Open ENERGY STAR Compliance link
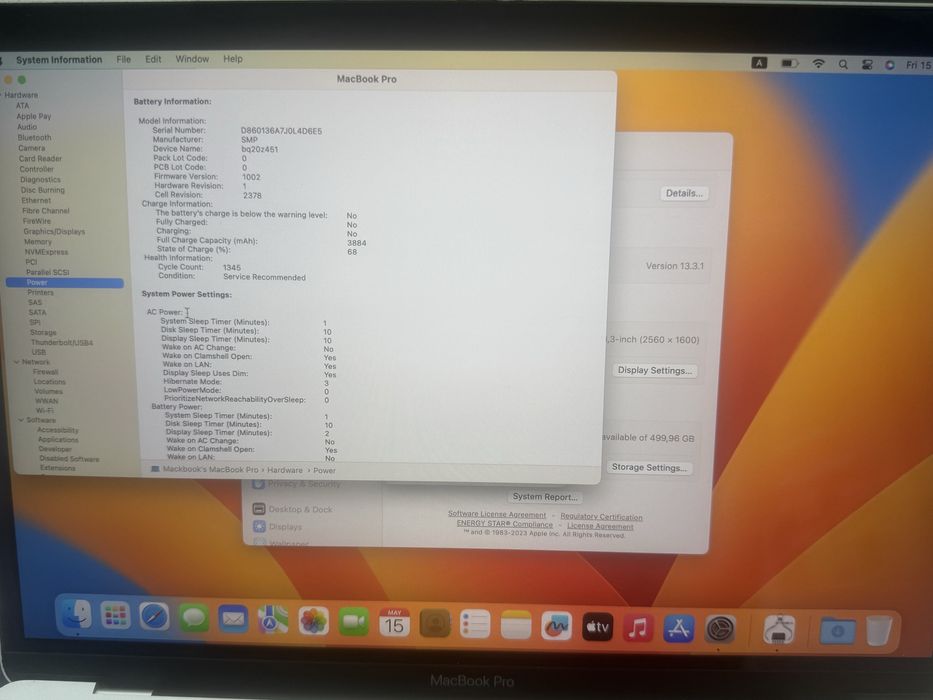 505,524
